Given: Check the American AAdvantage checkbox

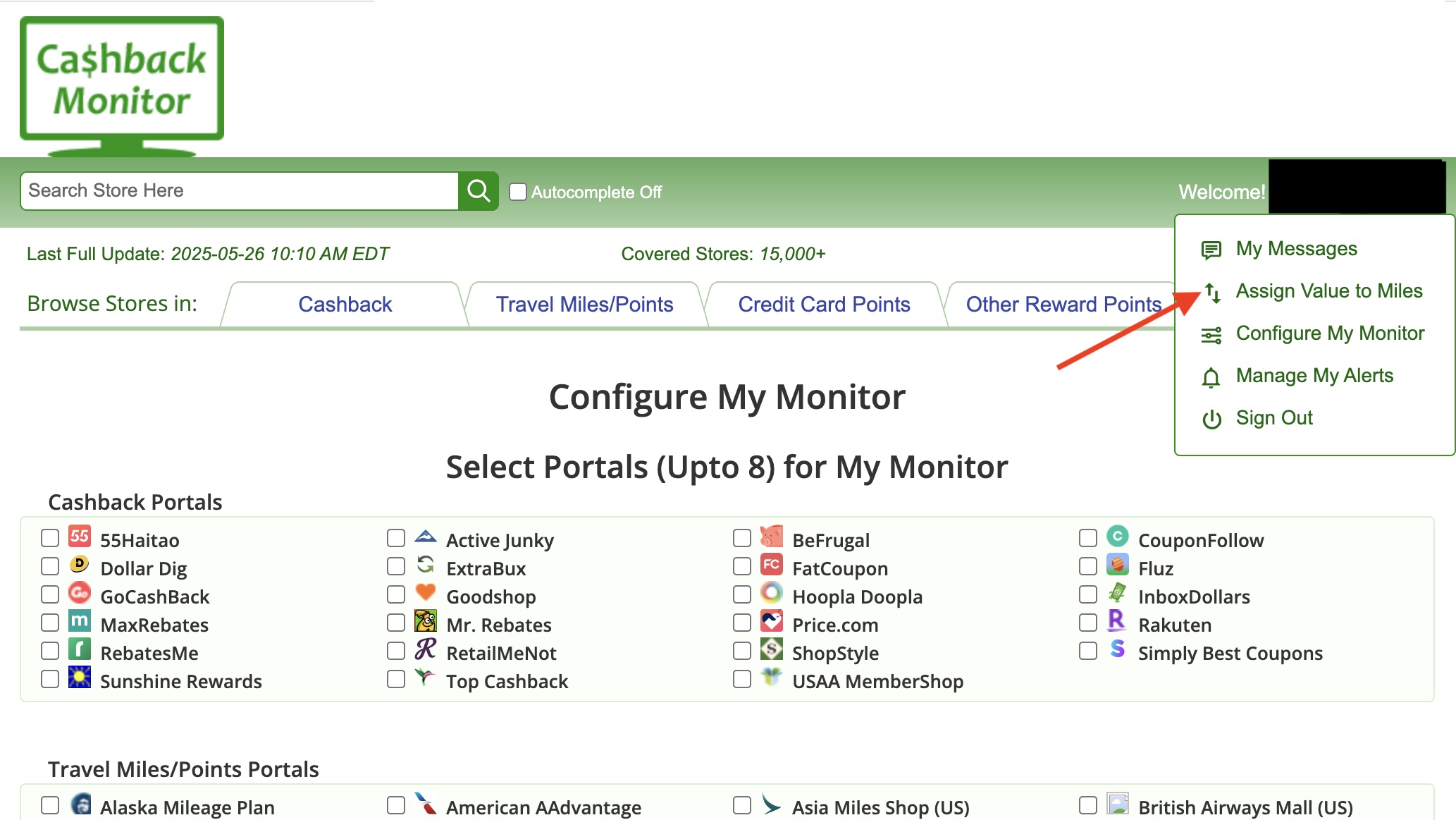Looking at the screenshot, I should click(x=396, y=806).
